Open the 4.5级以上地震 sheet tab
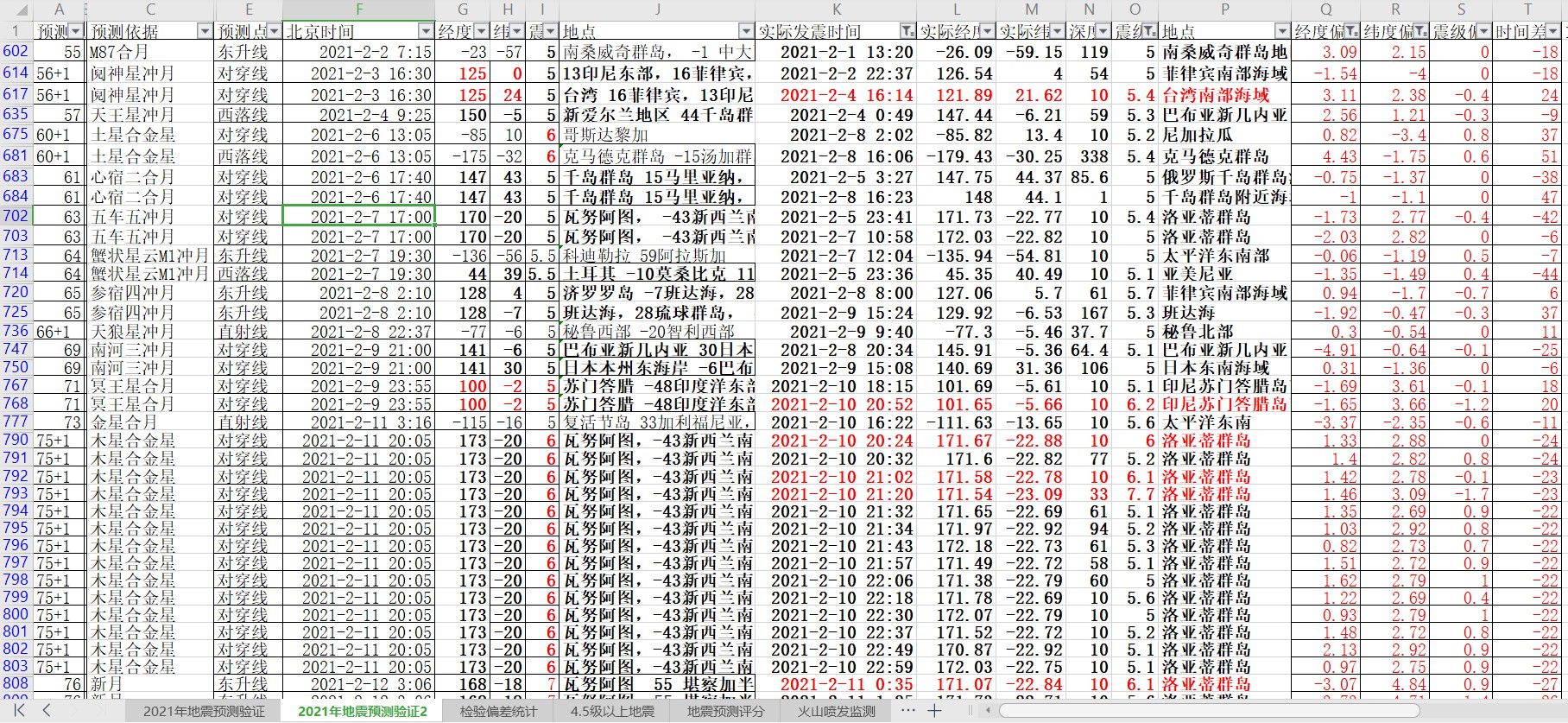Viewport: 1568px width, 723px height. pos(611,711)
